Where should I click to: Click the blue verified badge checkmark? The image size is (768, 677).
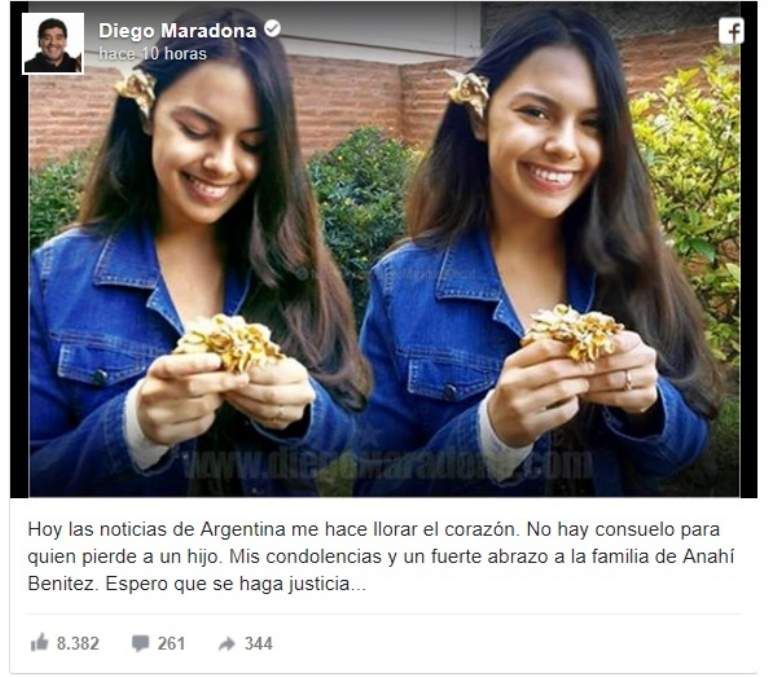coord(272,28)
